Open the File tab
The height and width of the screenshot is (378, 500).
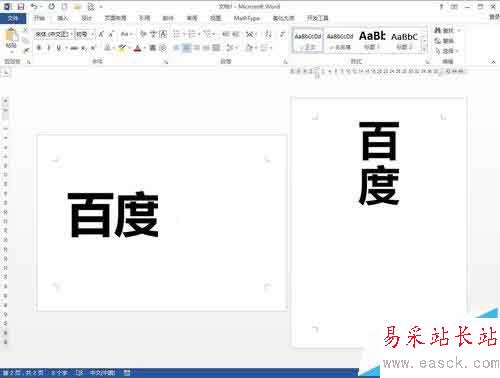point(13,18)
